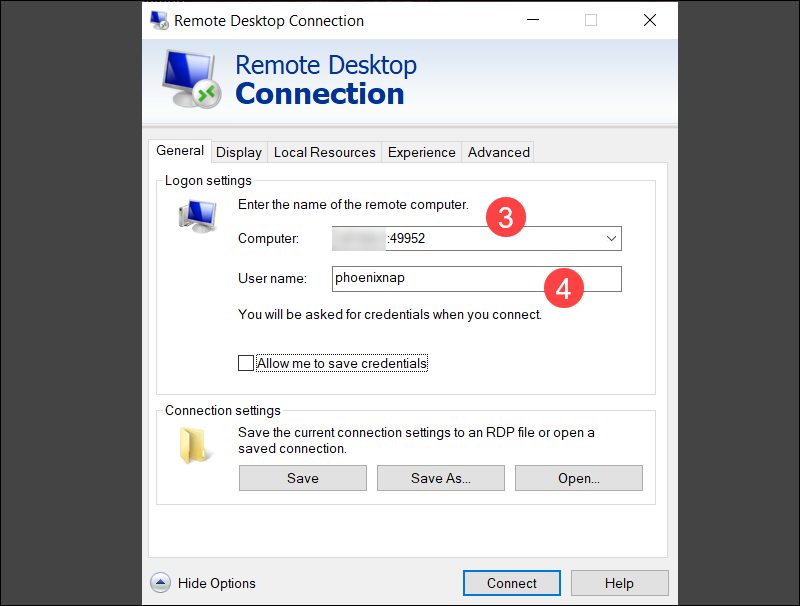Click the computer icon in Logon settings

(198, 216)
